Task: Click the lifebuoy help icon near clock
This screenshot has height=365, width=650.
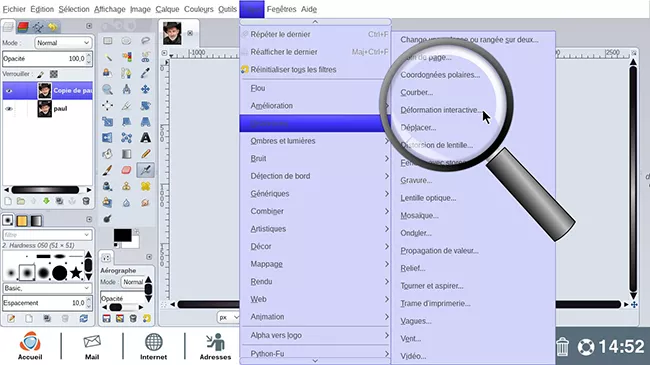Action: [x=586, y=347]
